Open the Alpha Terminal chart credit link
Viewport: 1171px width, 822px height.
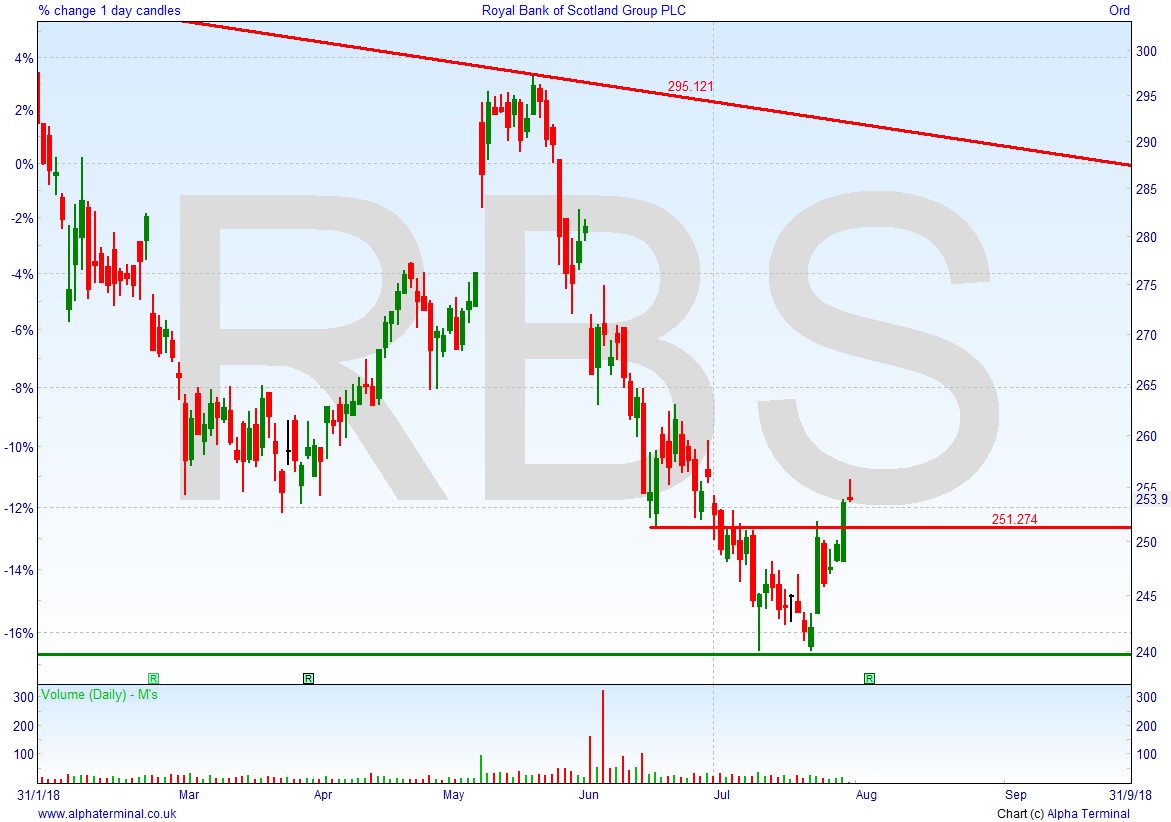pyautogui.click(x=1088, y=814)
